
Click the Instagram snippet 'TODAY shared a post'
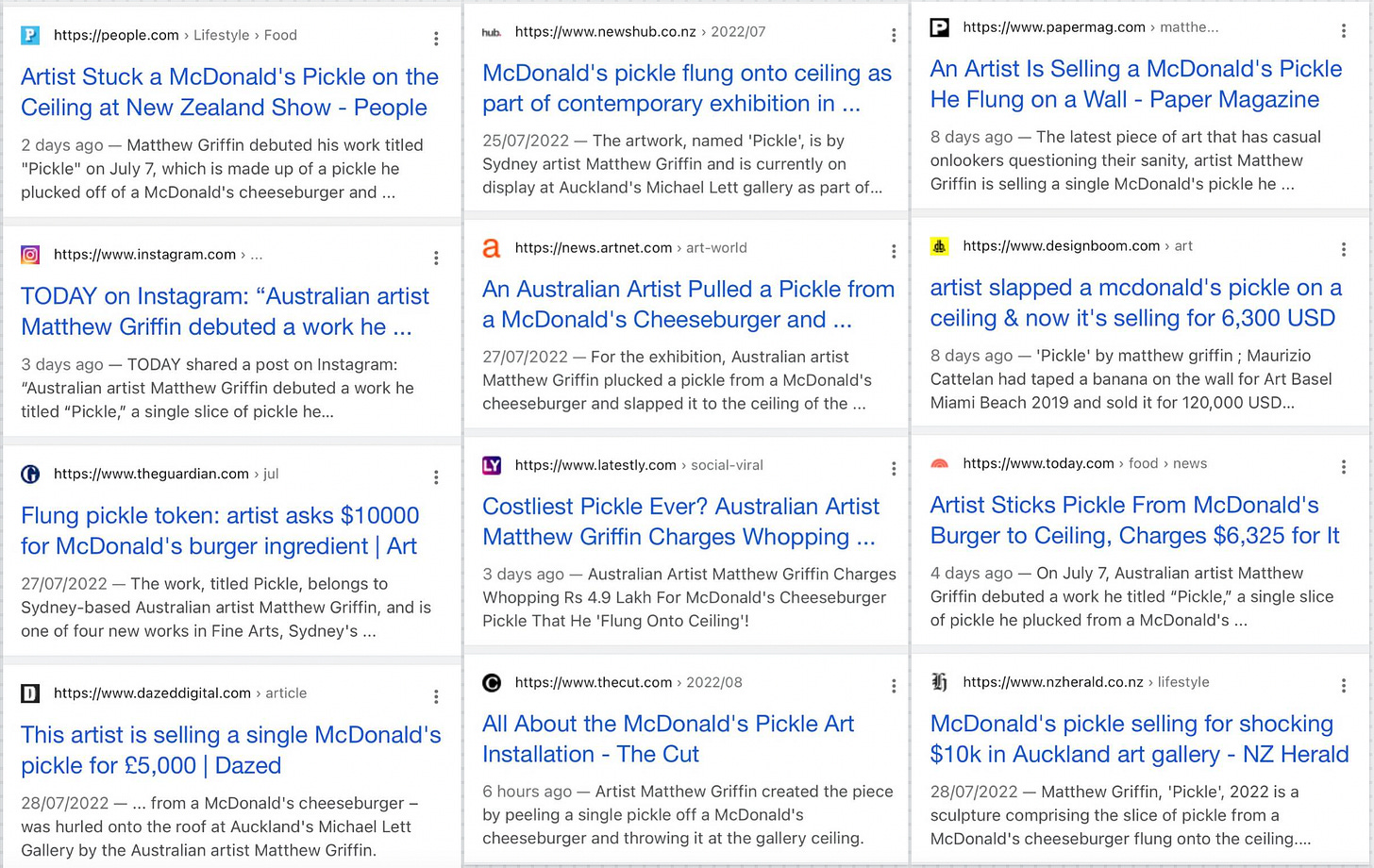217,388
